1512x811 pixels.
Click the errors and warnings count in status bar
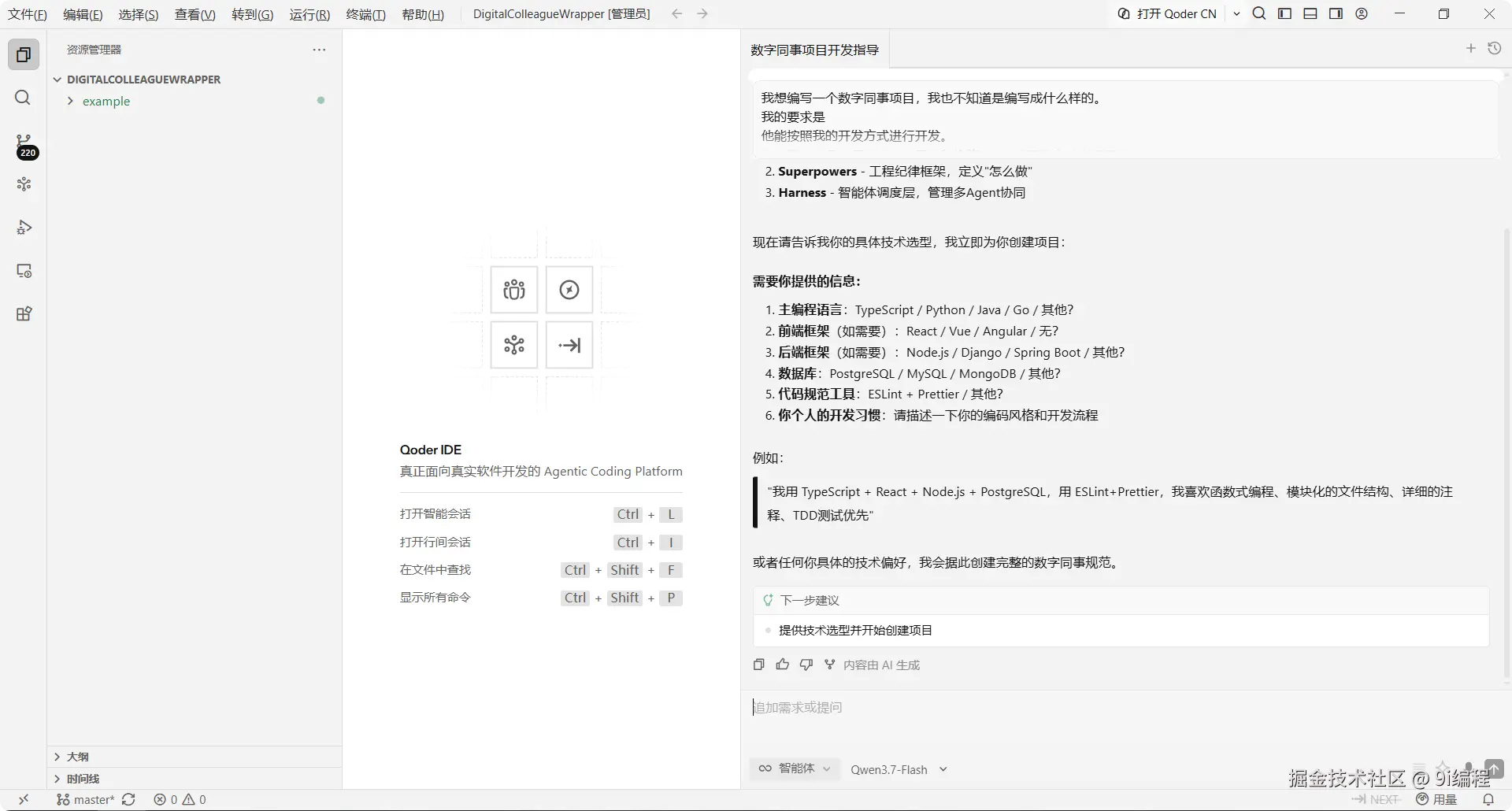[180, 800]
